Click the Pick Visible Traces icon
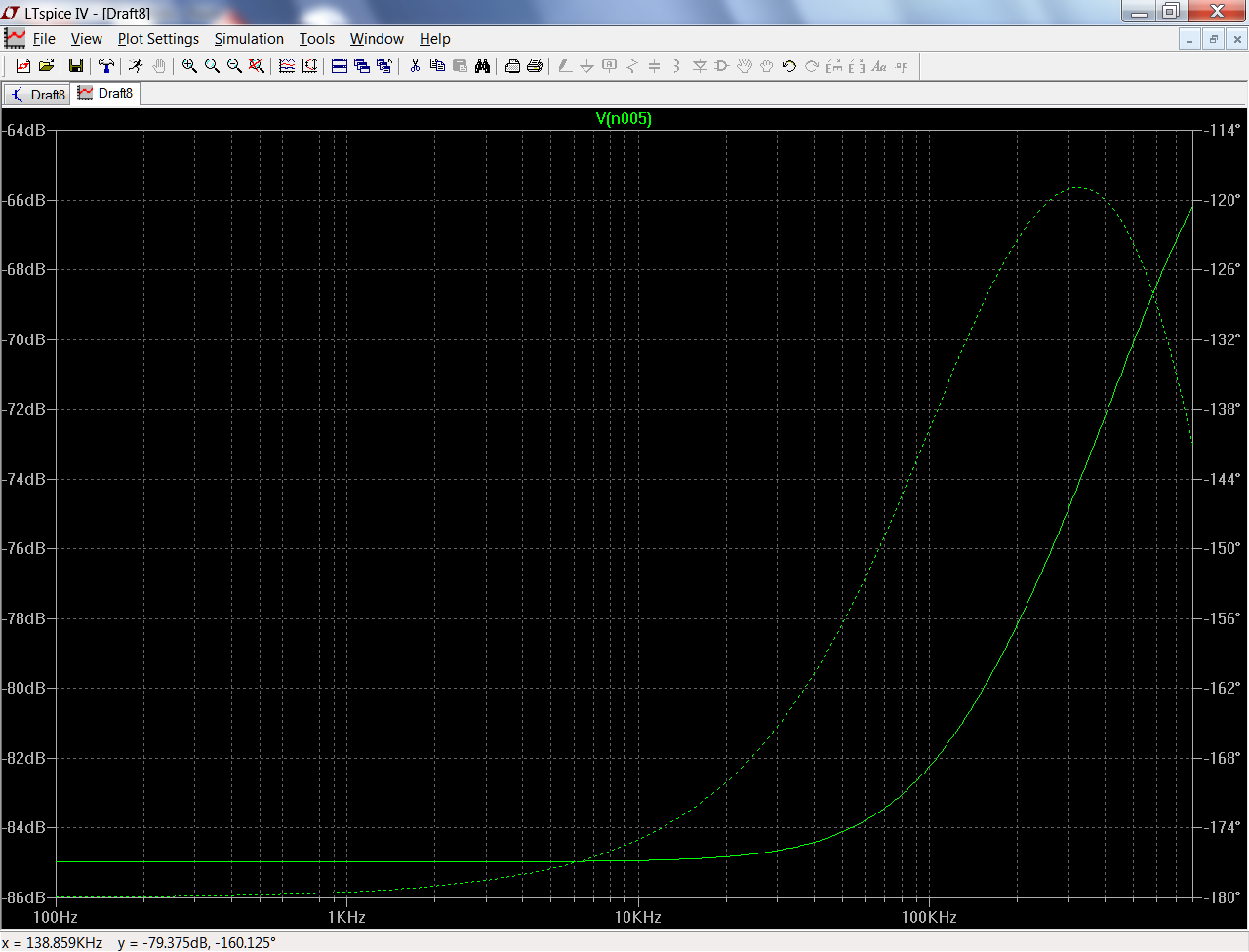This screenshot has width=1249, height=952. (x=287, y=65)
